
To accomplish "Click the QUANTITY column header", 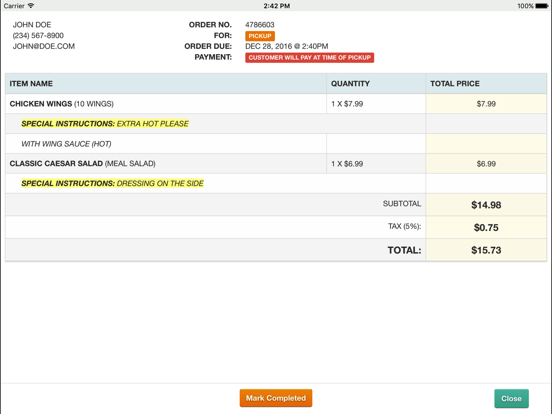I will point(376,83).
